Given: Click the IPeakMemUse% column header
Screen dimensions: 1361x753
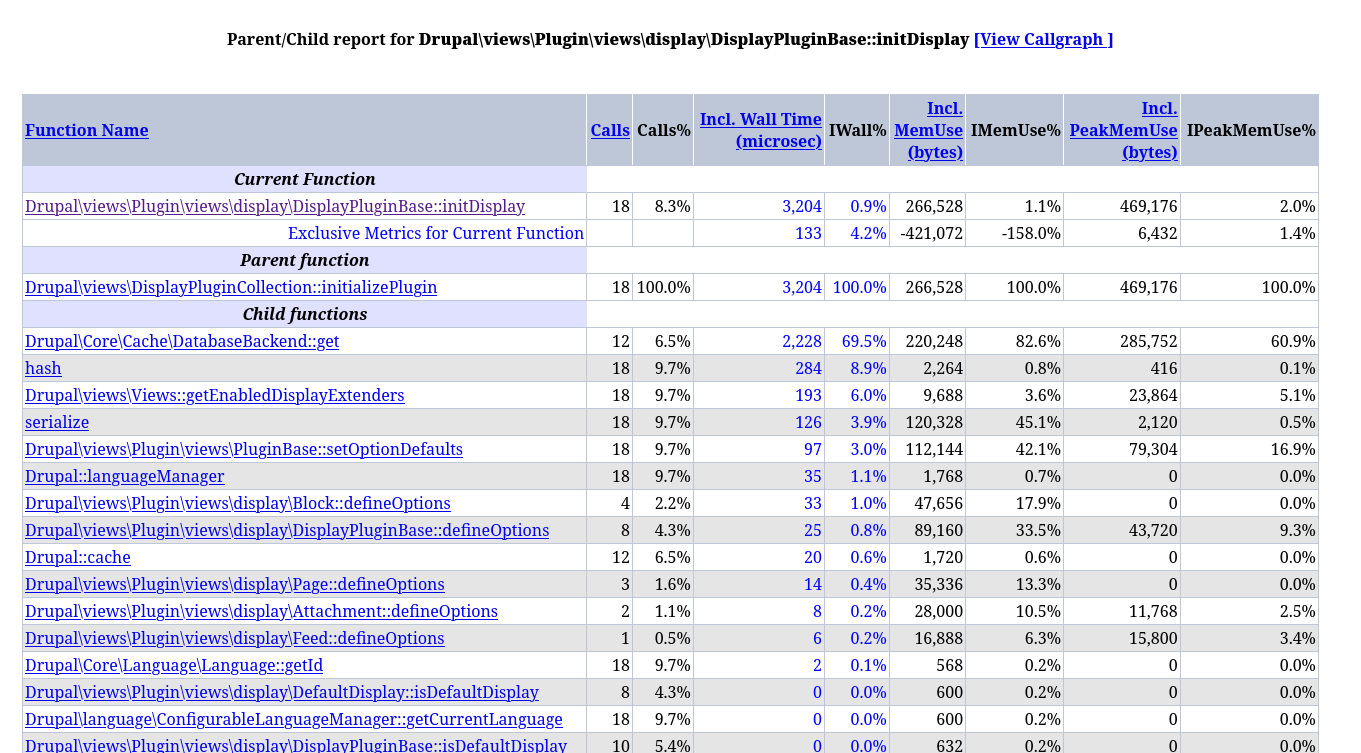Looking at the screenshot, I should (x=1251, y=130).
